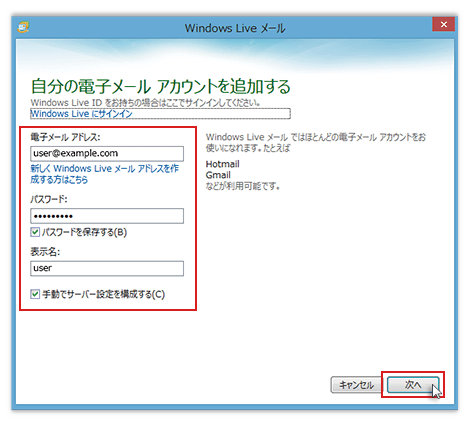Uncheck パスワードを保存する(B) checkbox
Viewport: 469px width, 425px height.
click(x=35, y=232)
